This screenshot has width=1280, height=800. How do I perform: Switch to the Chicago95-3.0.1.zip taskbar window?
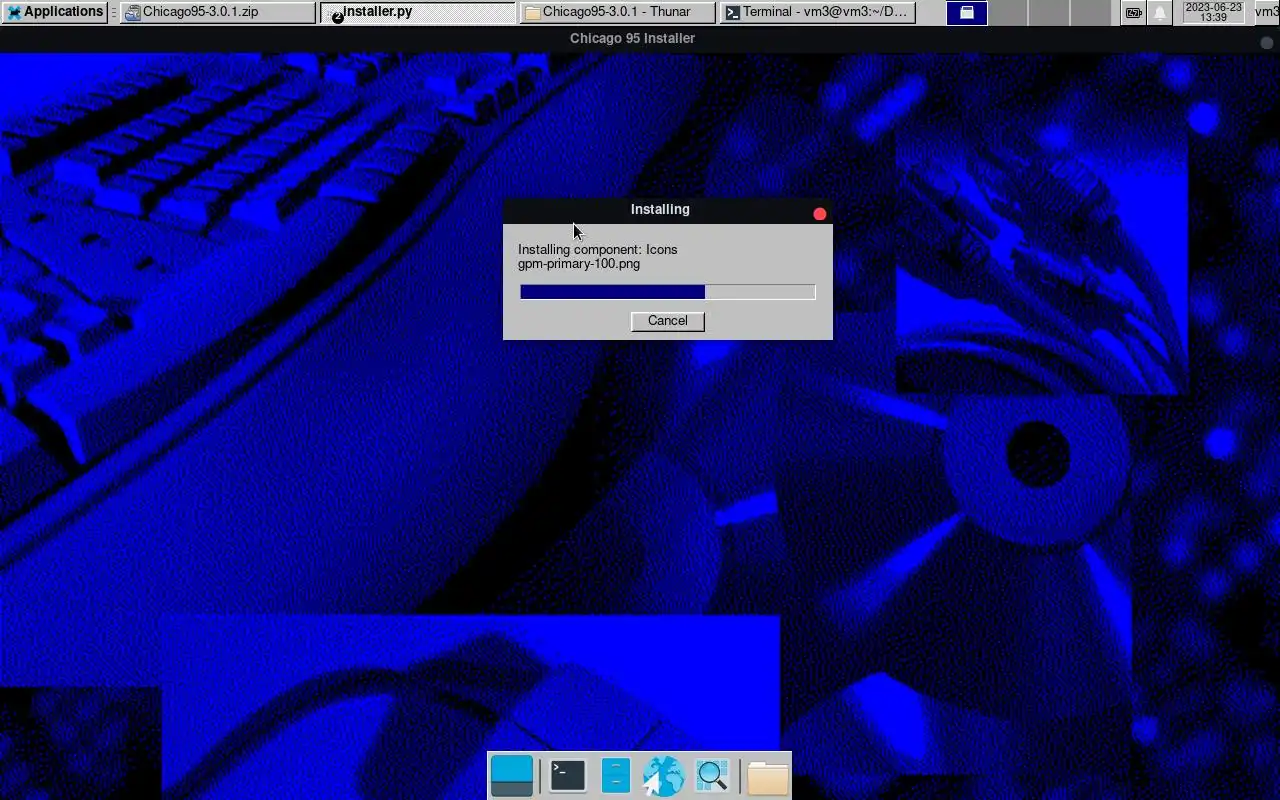[x=218, y=12]
